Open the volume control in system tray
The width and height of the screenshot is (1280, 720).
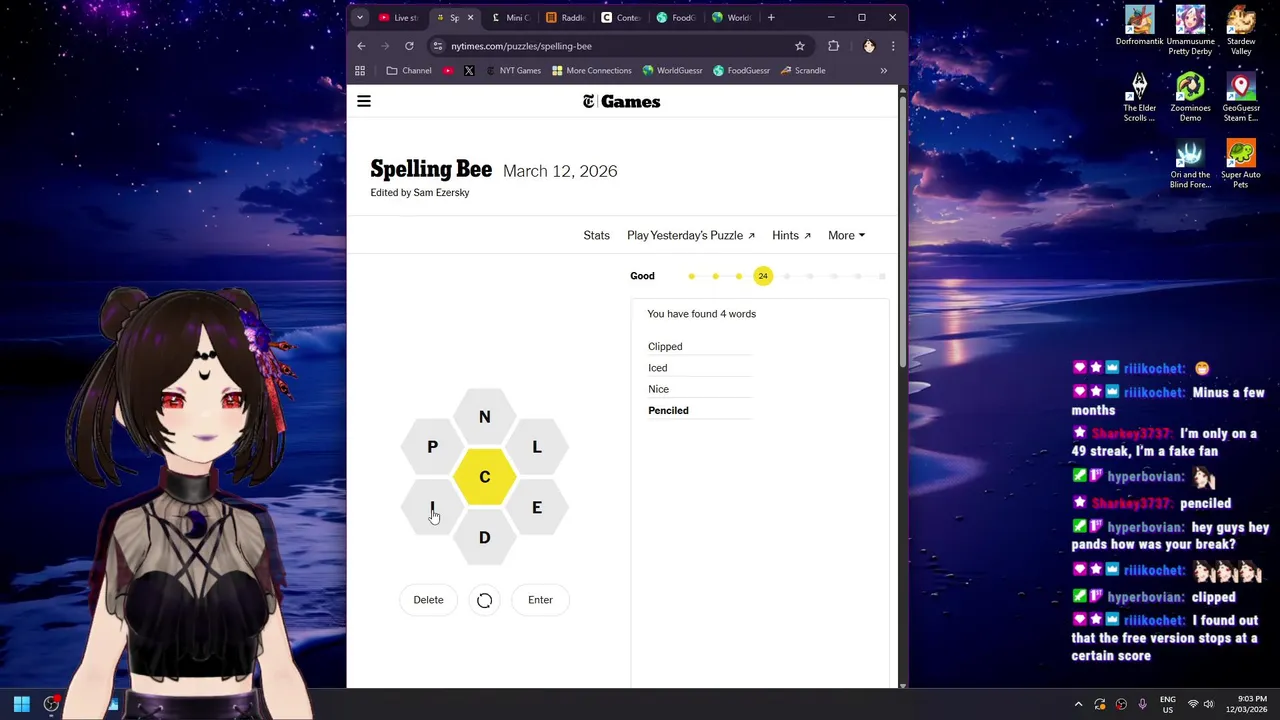[1208, 704]
